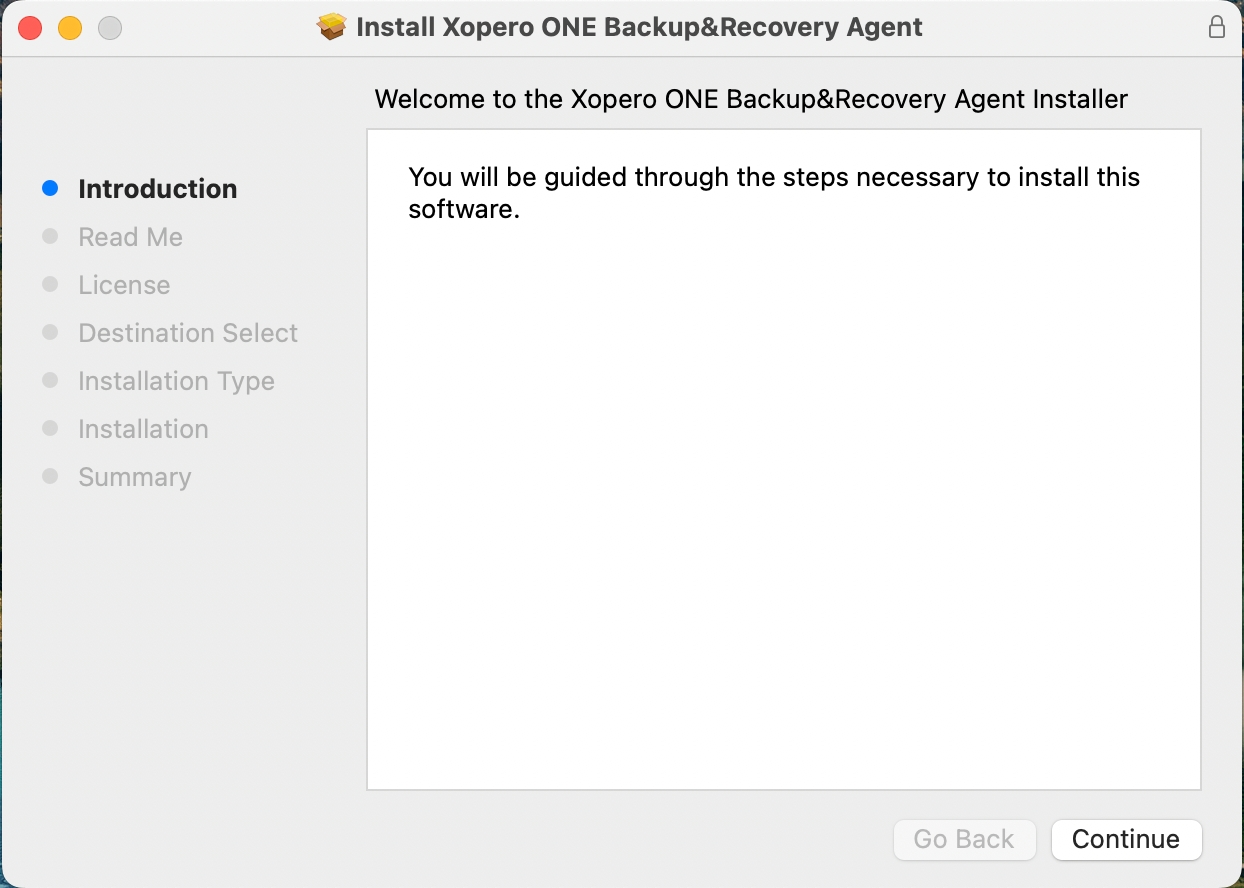This screenshot has width=1244, height=888.
Task: Select the Read Me step label
Action: [x=130, y=237]
